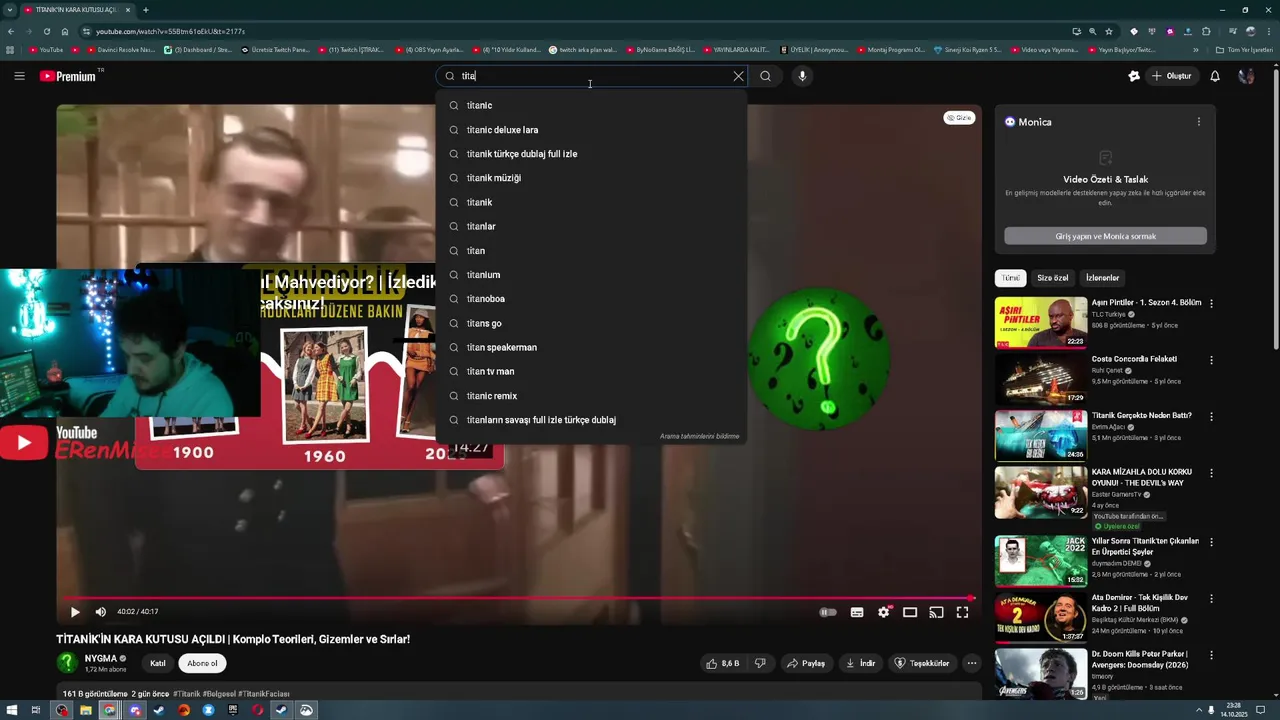This screenshot has height=720, width=1280.
Task: Open the YouTube hamburger guide menu
Action: [x=19, y=76]
